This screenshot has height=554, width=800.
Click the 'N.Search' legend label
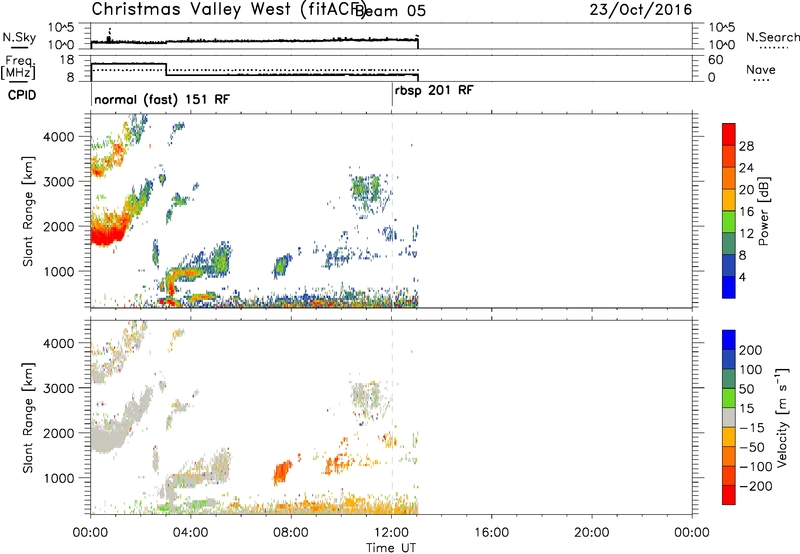point(772,37)
